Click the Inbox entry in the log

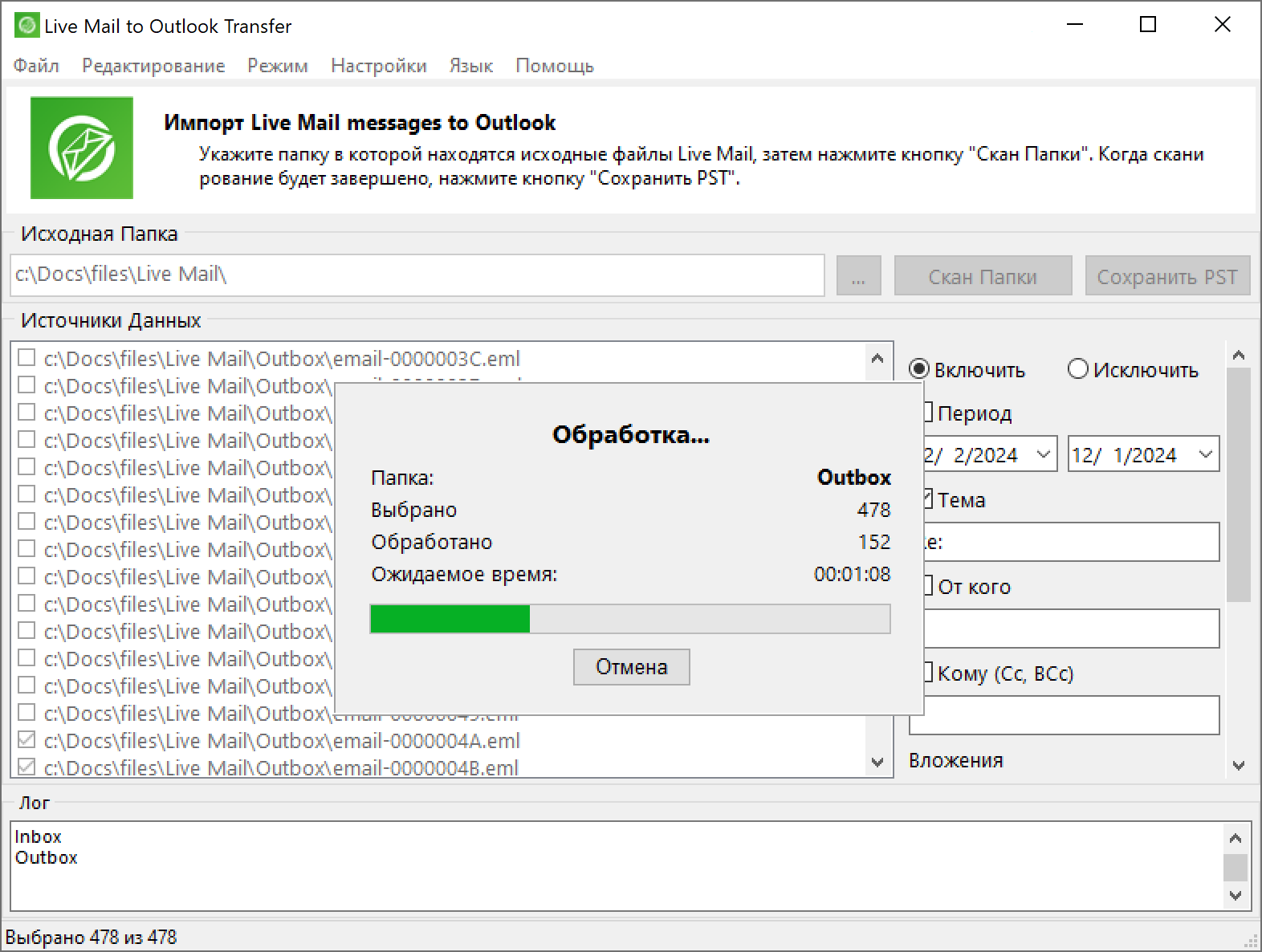coord(38,836)
